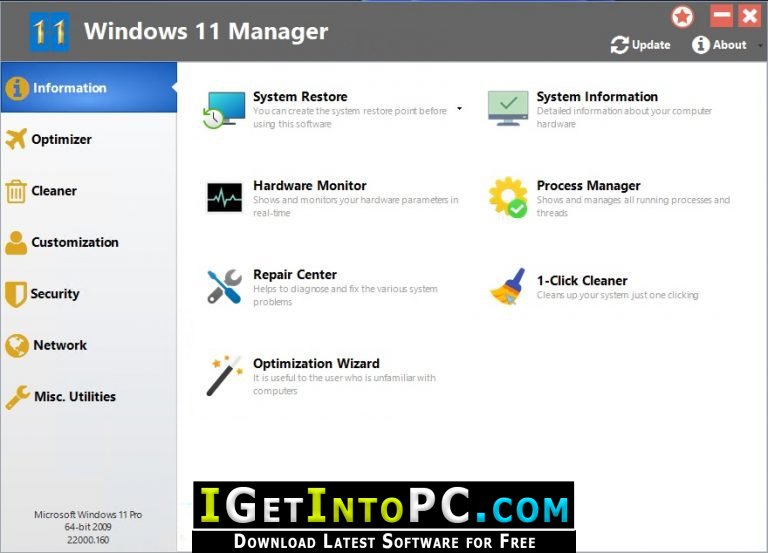768x553 pixels.
Task: Click the Process Manager gear icon
Action: coord(508,197)
